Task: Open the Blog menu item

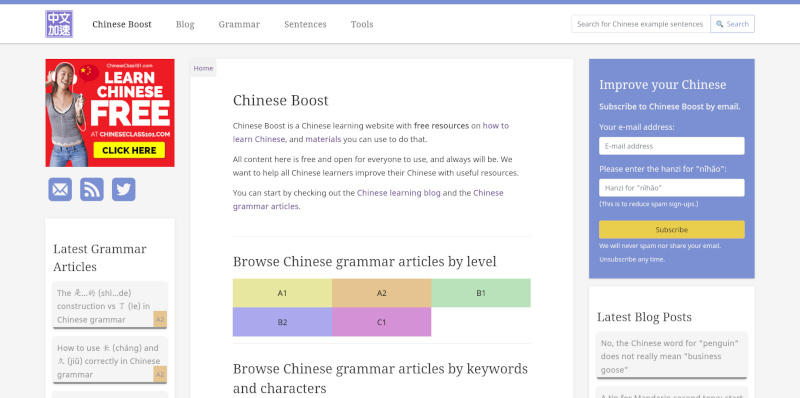Action: 185,24
